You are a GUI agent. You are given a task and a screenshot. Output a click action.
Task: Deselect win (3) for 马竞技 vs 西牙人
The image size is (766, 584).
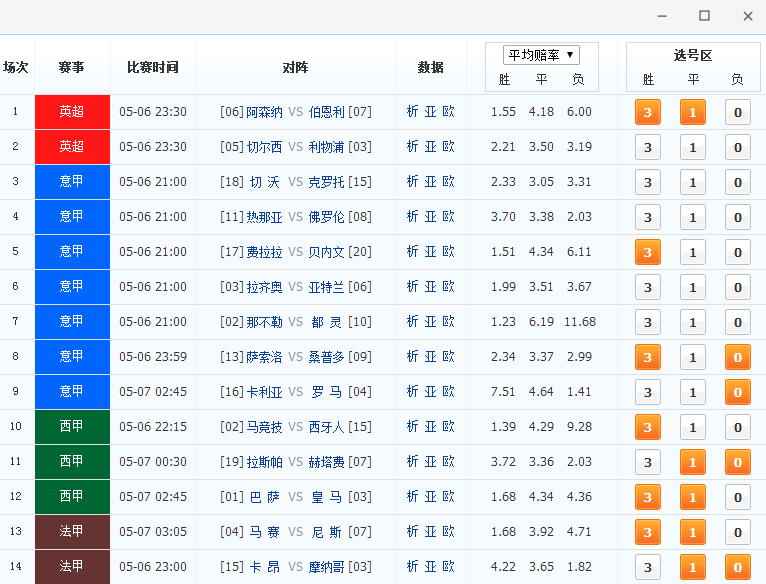[648, 427]
